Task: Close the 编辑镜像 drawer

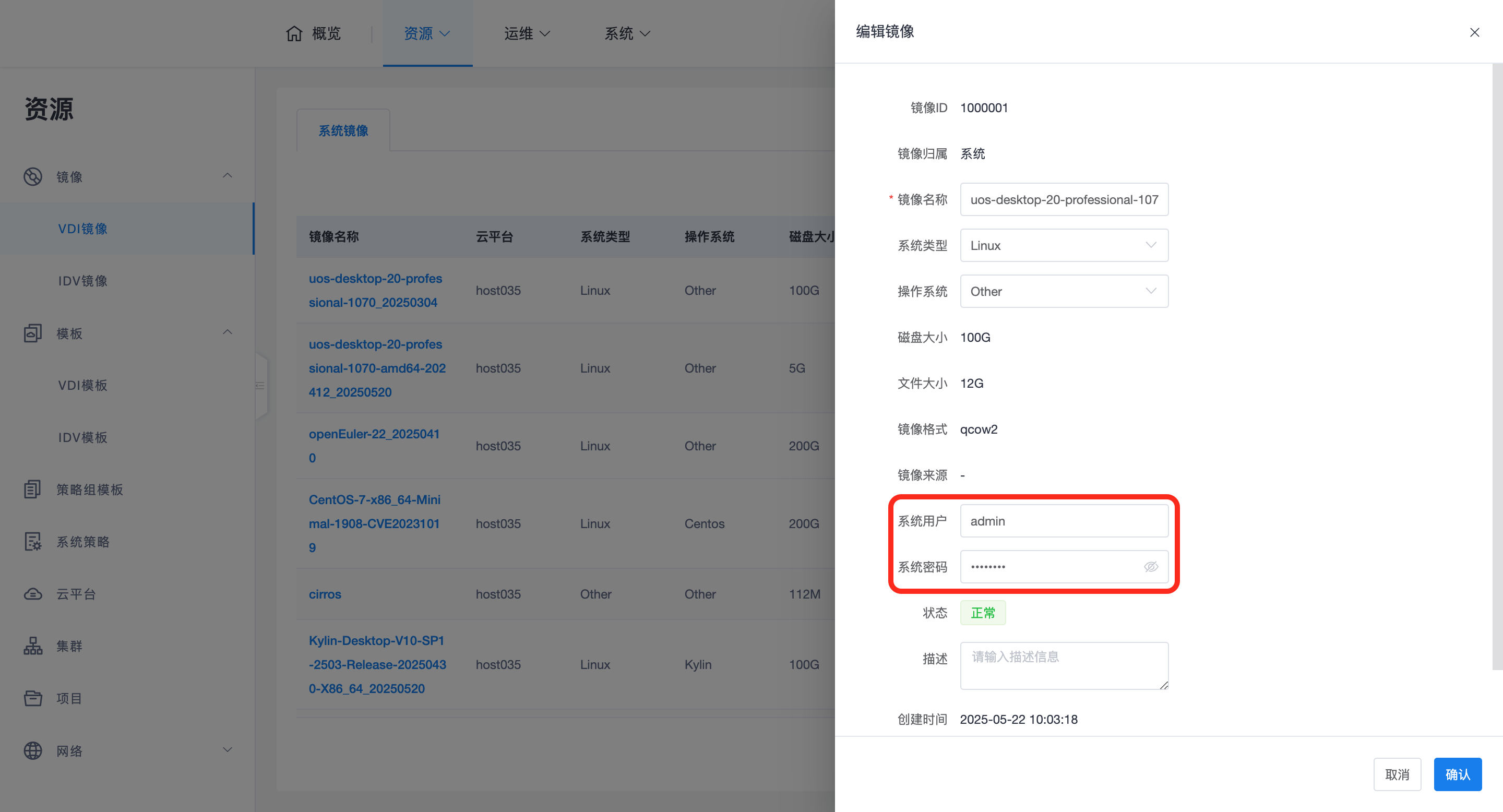Action: (1474, 32)
